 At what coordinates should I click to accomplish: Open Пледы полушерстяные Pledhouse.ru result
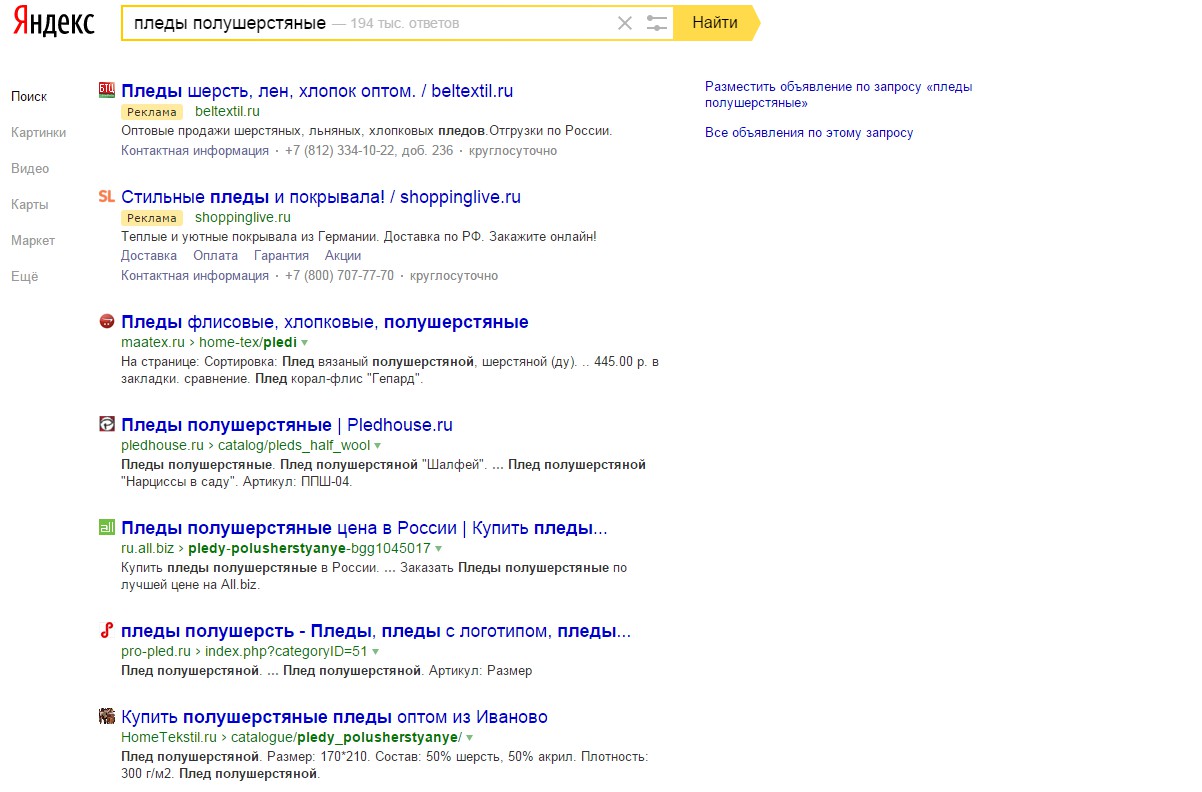[x=287, y=425]
